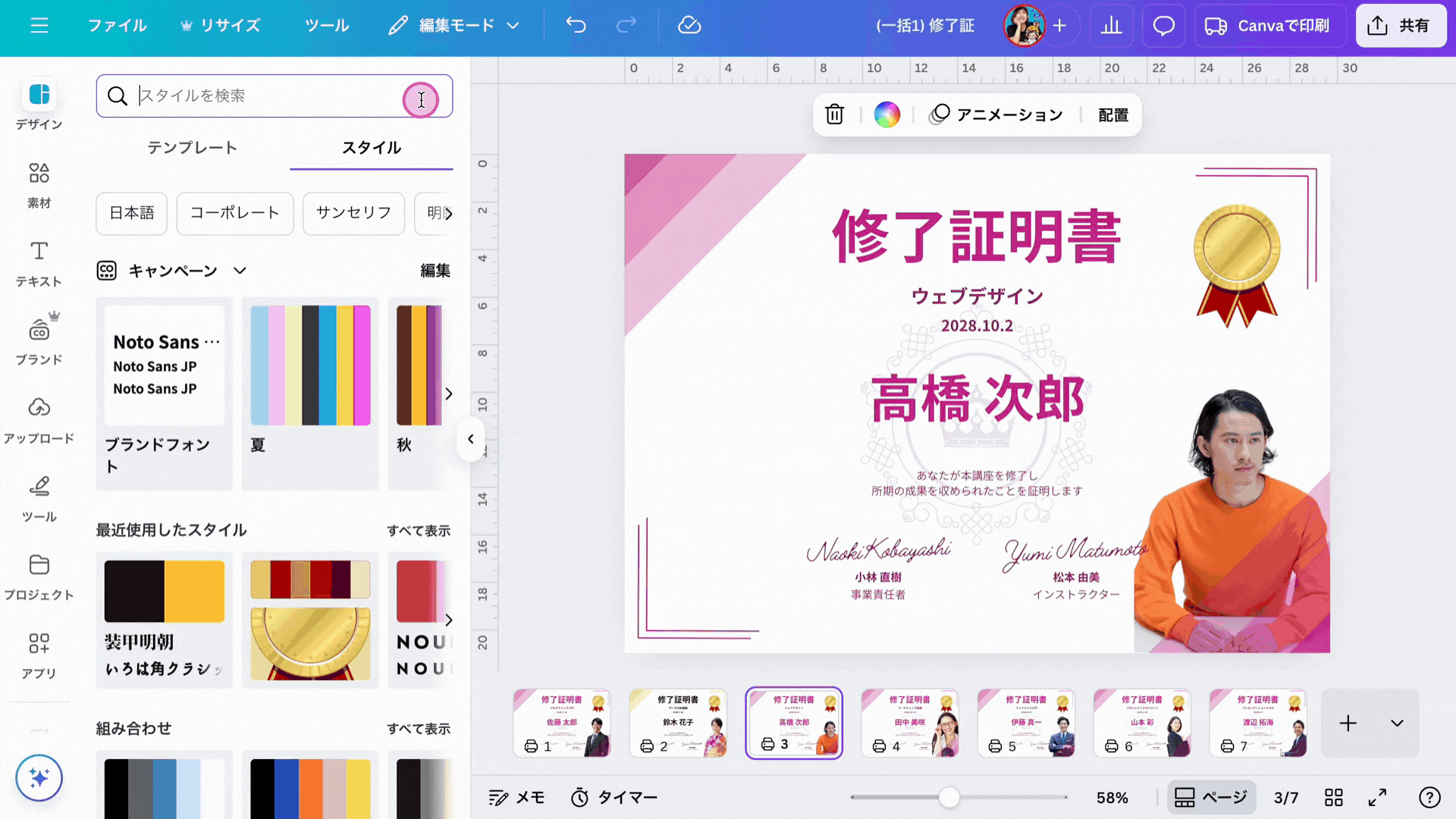Image resolution: width=1456 pixels, height=819 pixels.
Task: Enter fullscreen presentation mode with the expand arrows
Action: click(1377, 797)
